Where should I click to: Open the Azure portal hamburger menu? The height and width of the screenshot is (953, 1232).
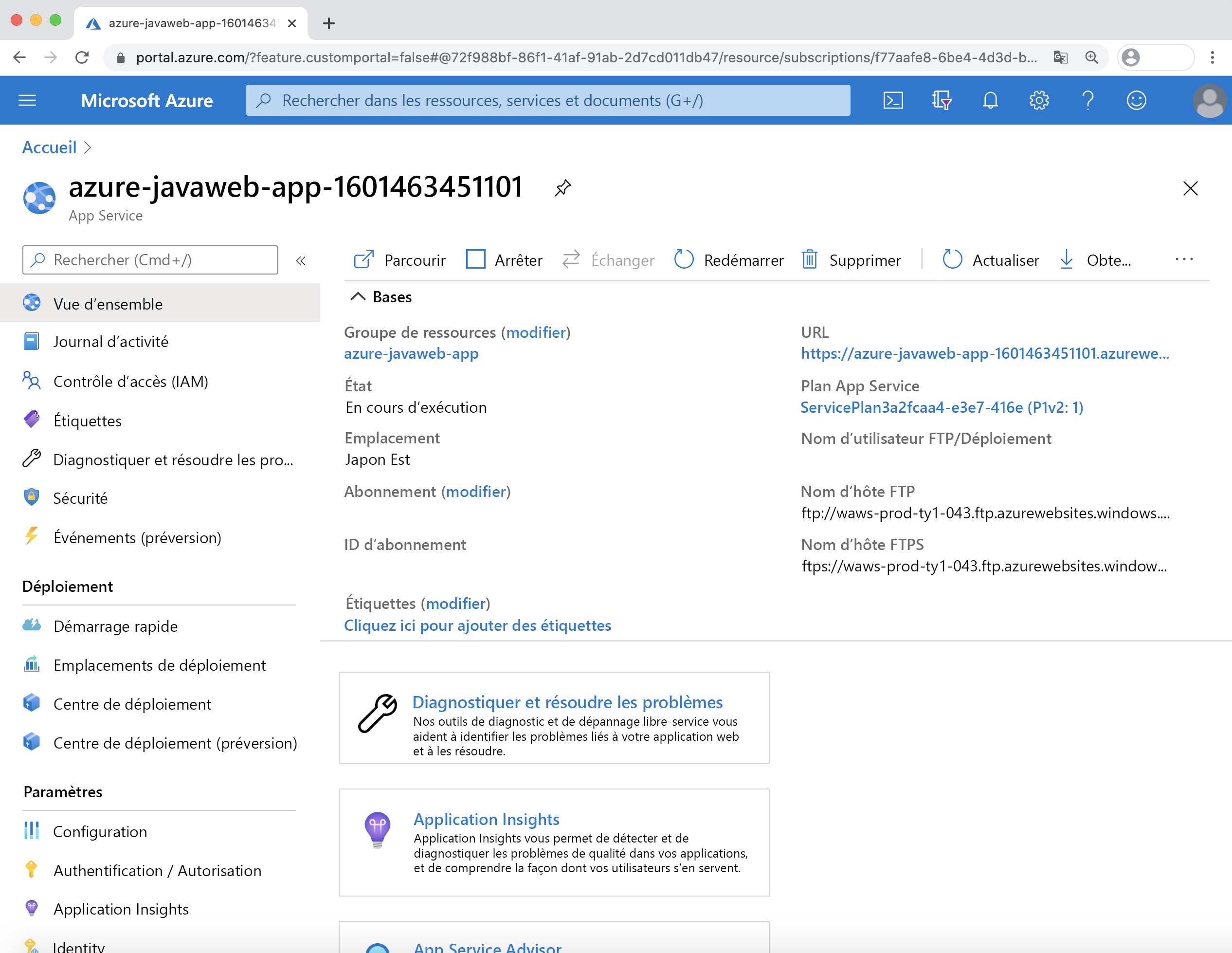click(27, 100)
